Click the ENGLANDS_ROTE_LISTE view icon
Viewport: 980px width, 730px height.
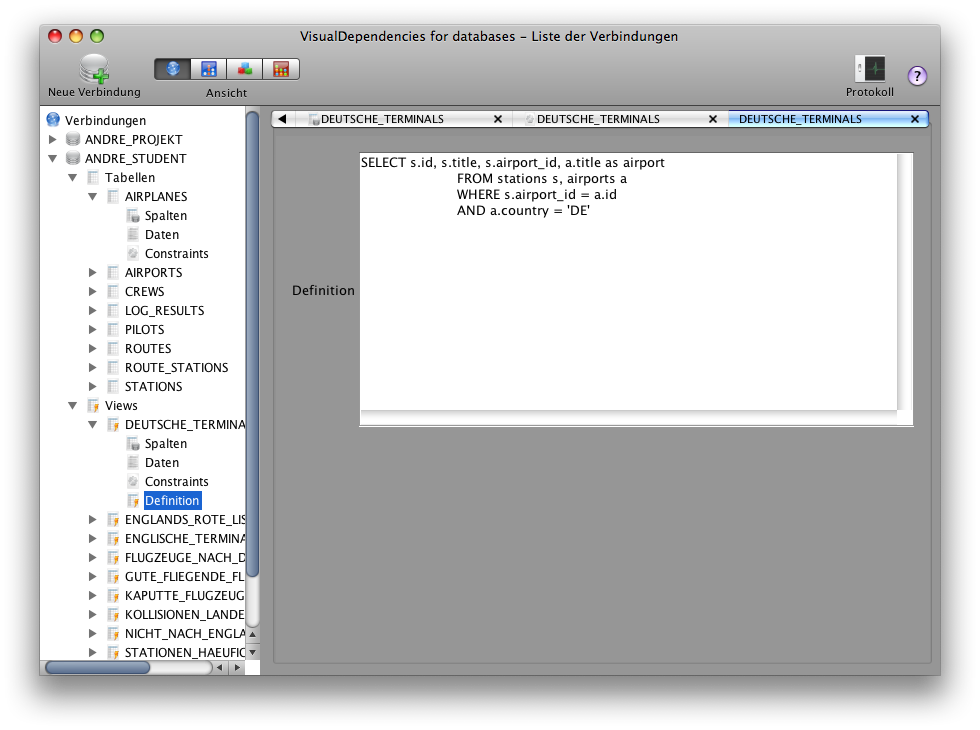click(113, 519)
